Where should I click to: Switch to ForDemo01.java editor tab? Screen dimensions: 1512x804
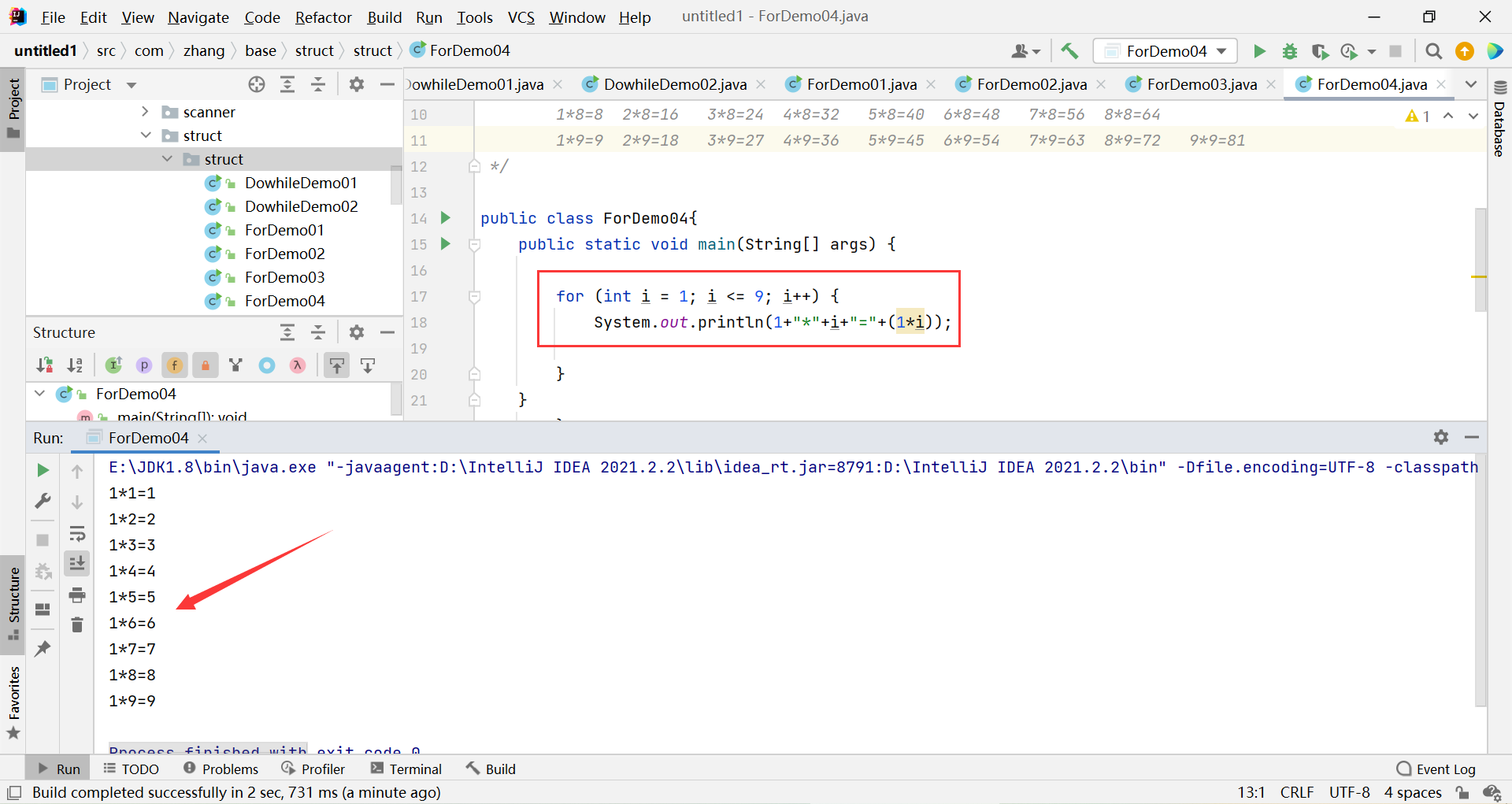coord(861,84)
